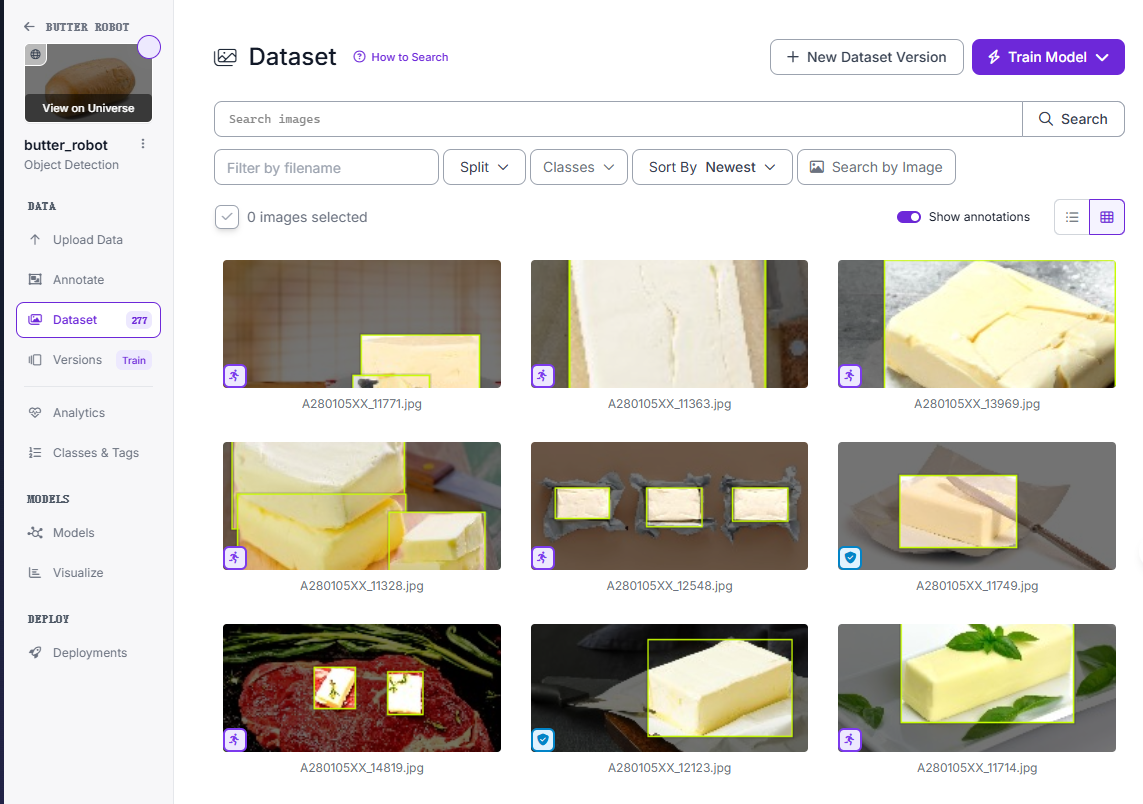The image size is (1143, 804).
Task: Click the train-split badge on A280105XX_11328.jpg
Action: (x=234, y=558)
